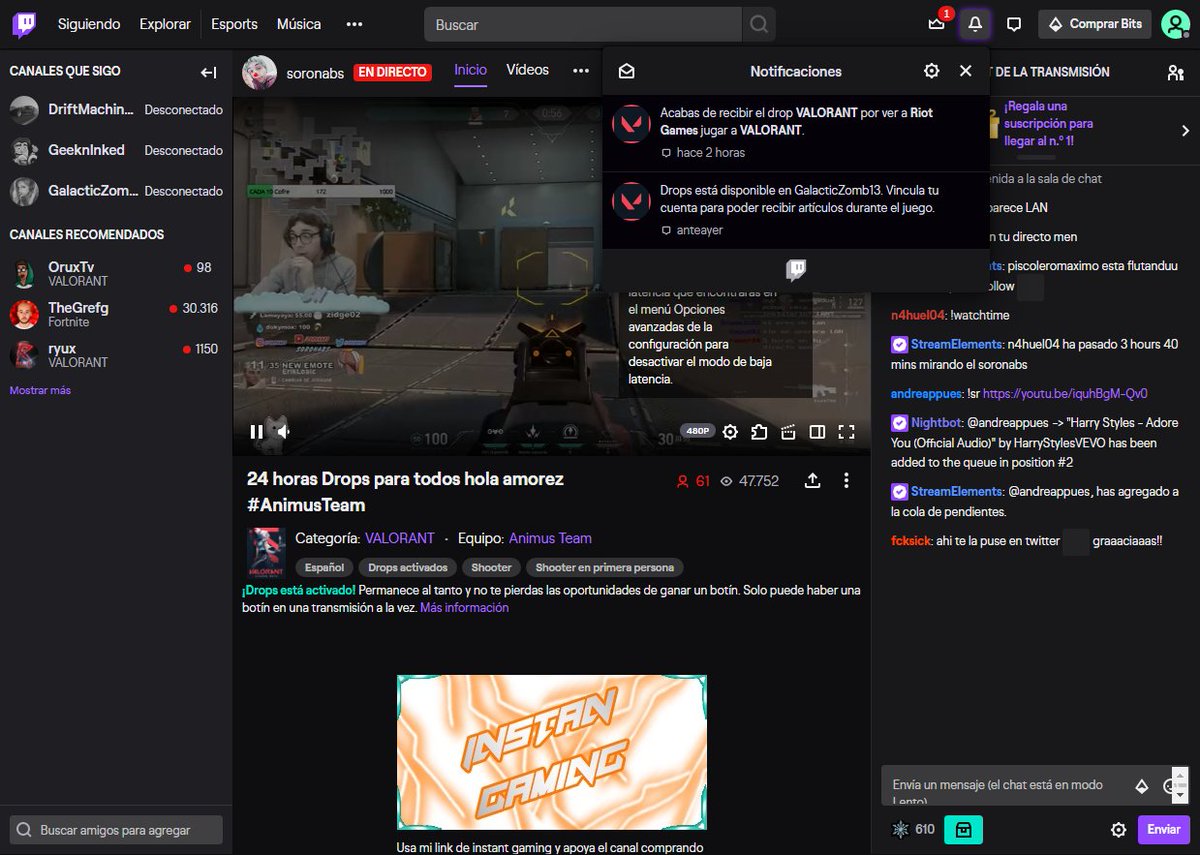Click Comprar Bits button

click(x=1095, y=24)
